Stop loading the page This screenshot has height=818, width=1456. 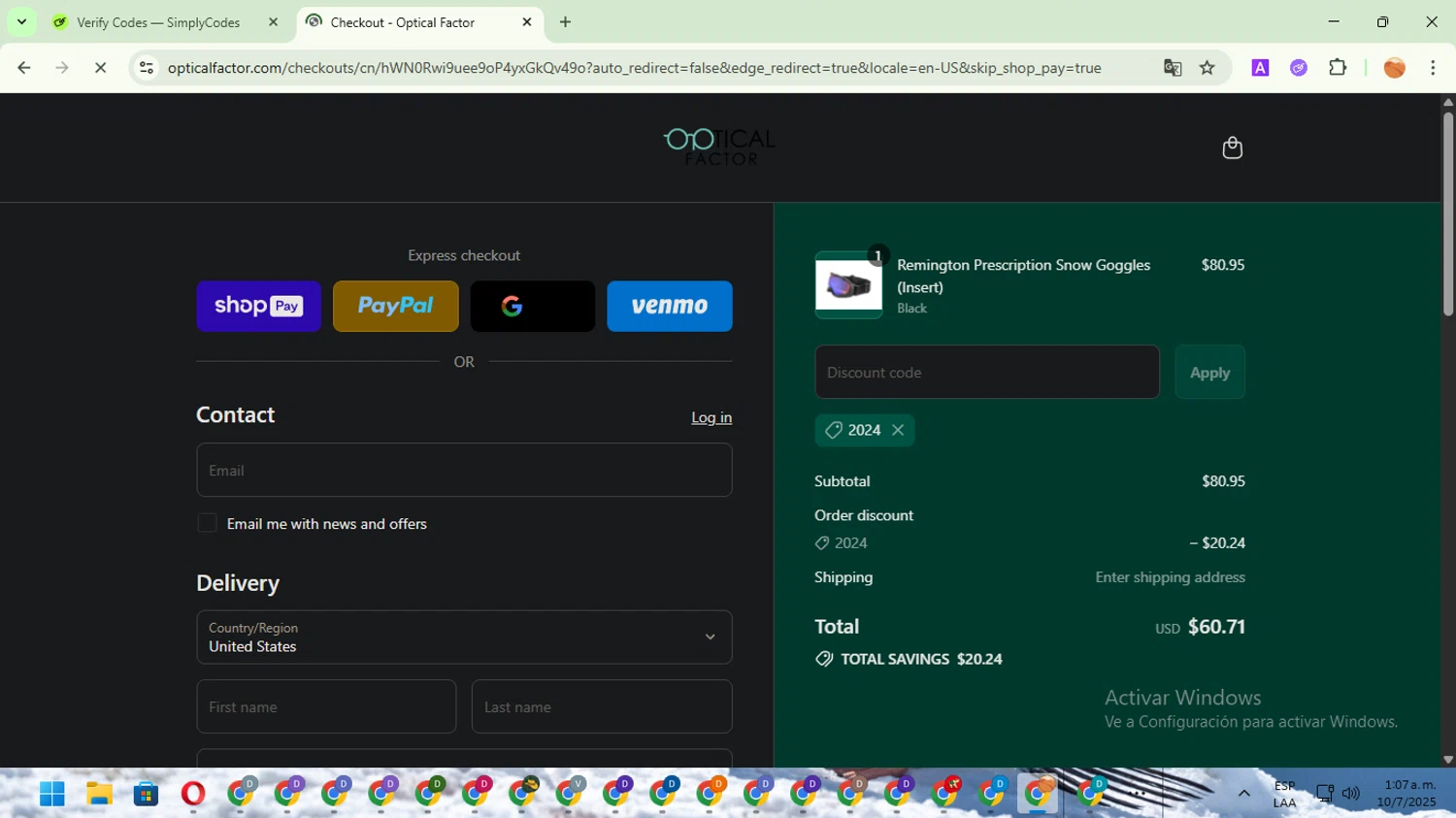point(100,68)
